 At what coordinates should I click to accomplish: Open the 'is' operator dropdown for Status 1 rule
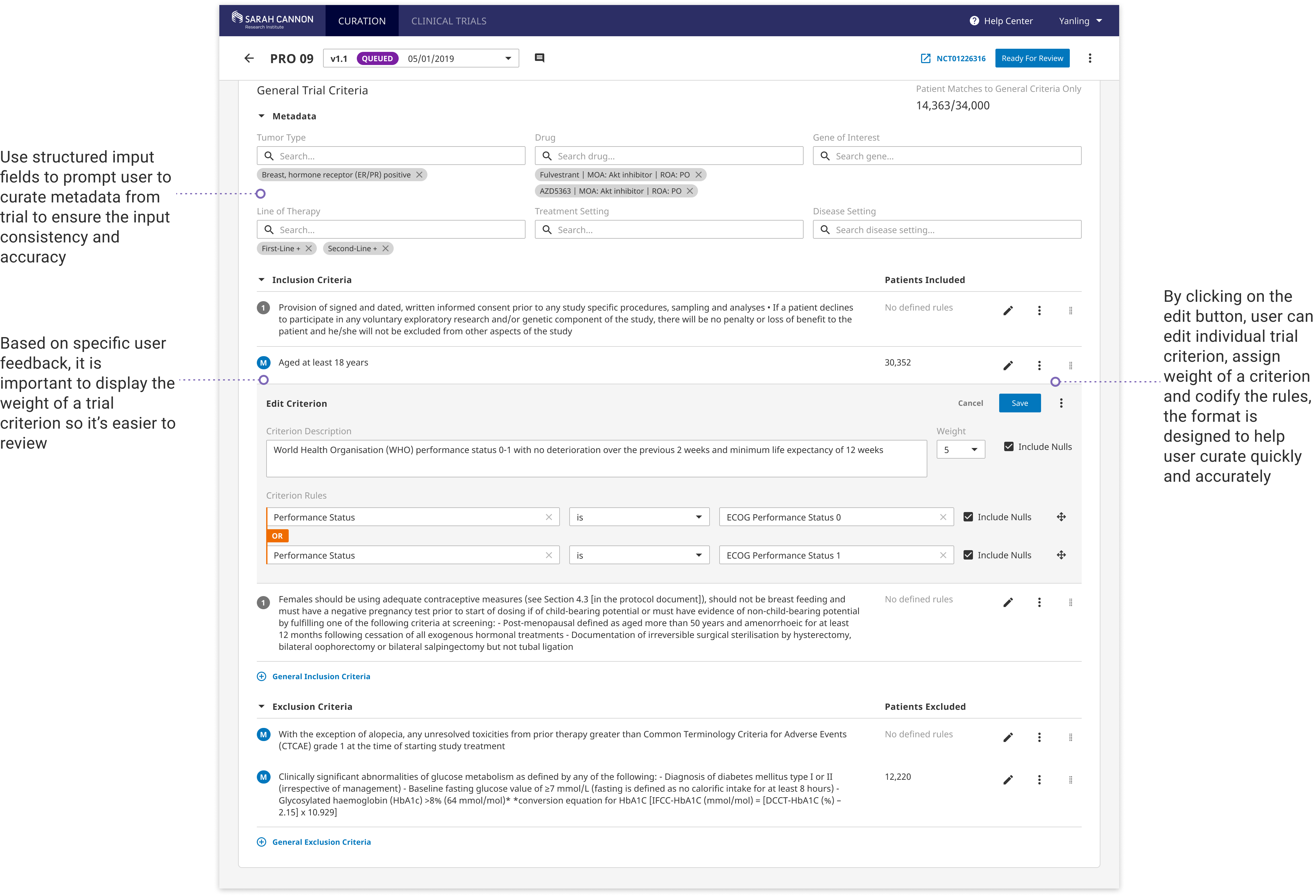pos(639,555)
